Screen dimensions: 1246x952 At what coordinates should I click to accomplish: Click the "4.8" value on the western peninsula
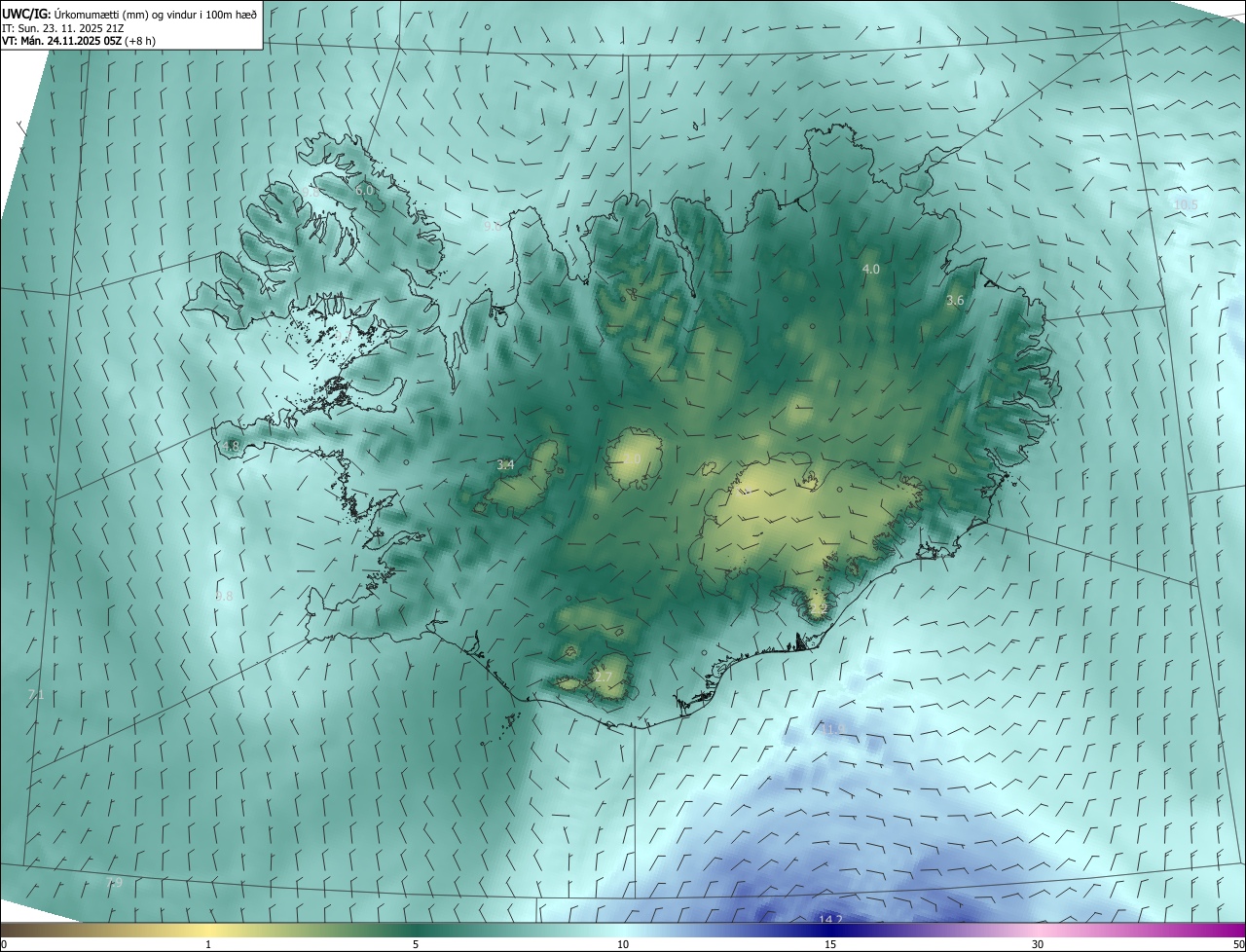(x=231, y=447)
